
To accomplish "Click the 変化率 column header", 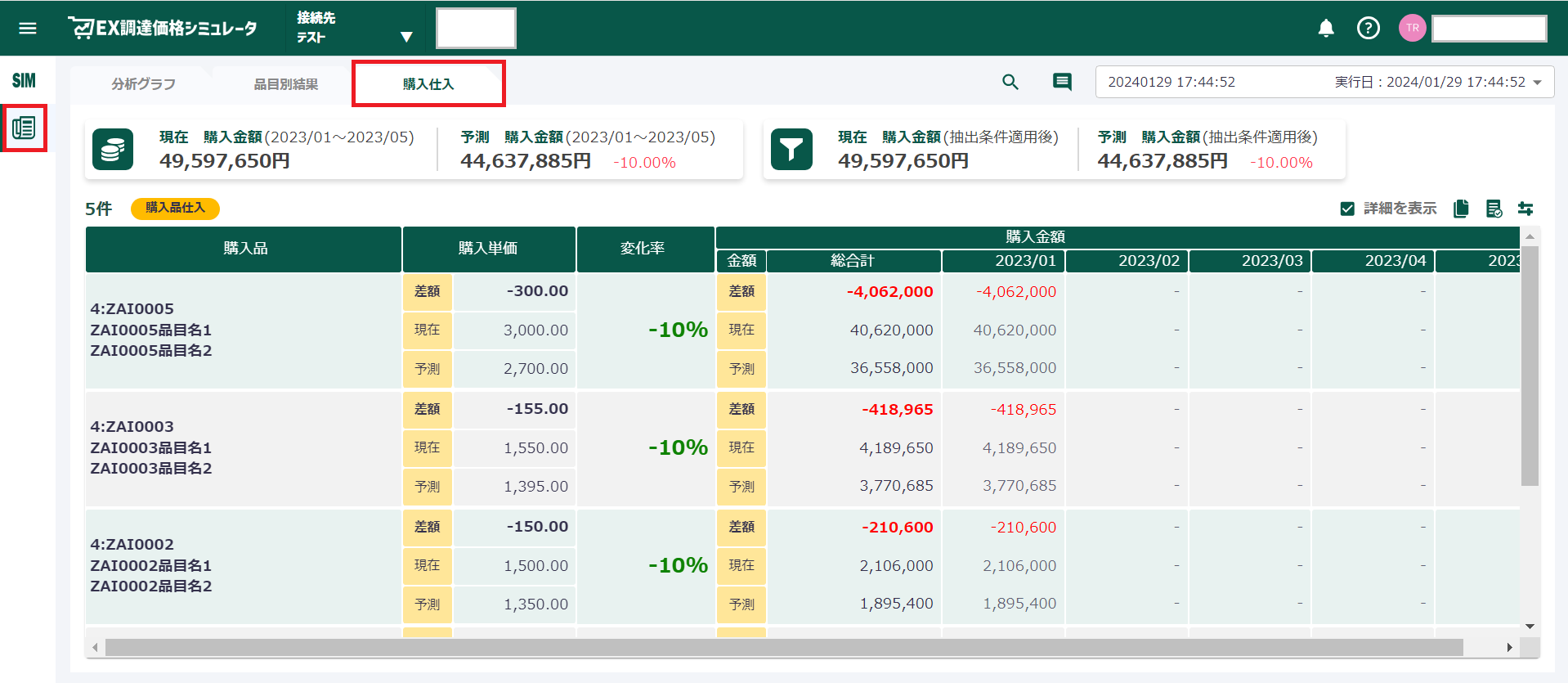I will [x=646, y=249].
